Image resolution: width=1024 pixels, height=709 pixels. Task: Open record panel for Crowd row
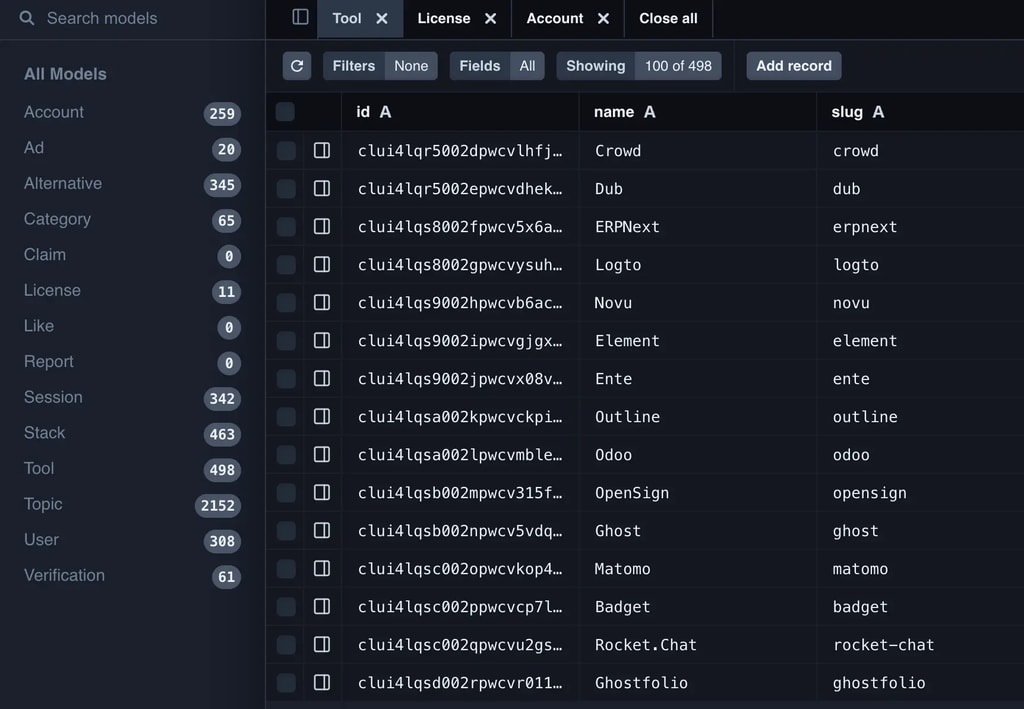coord(322,151)
